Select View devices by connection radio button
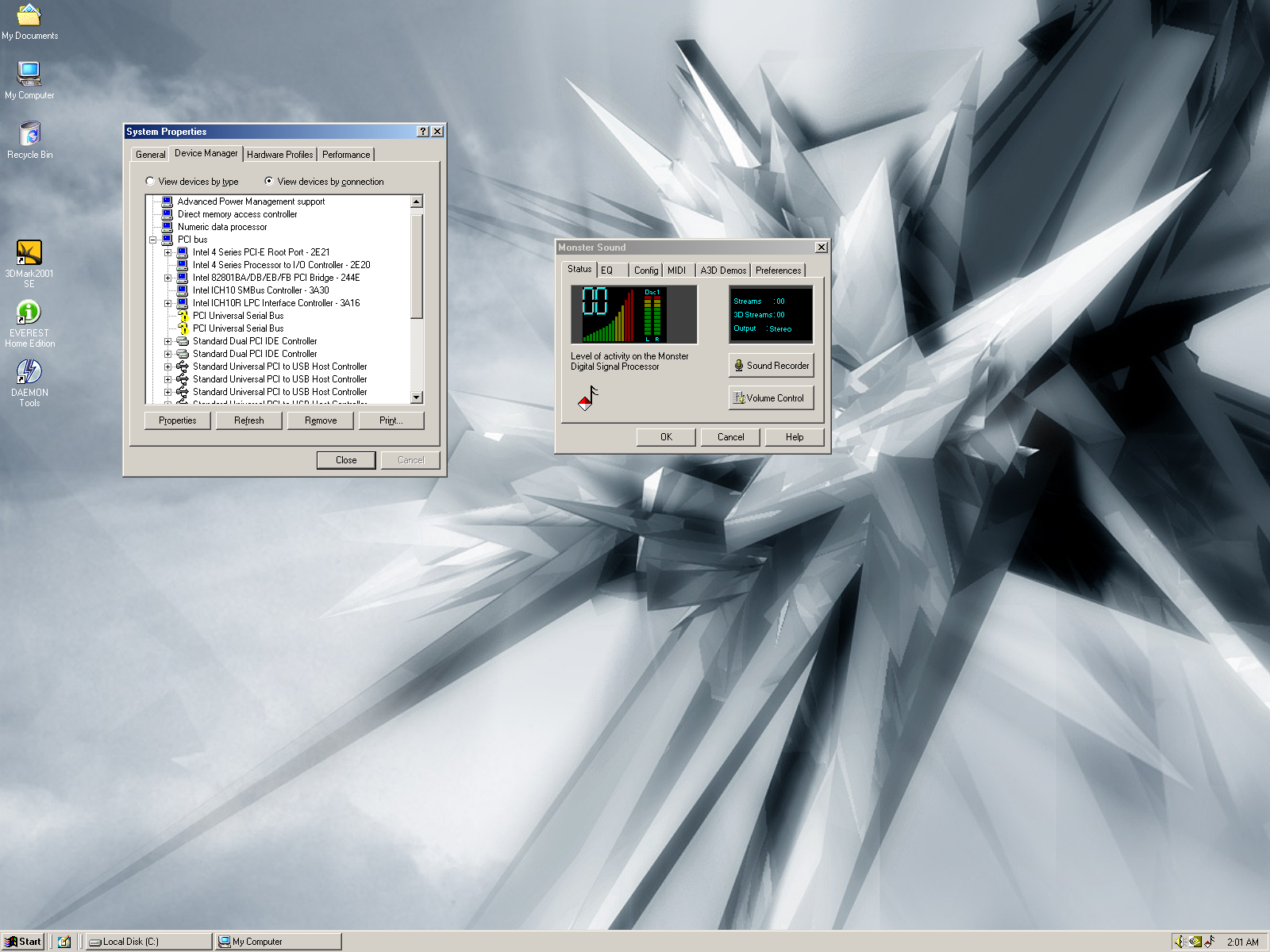Viewport: 1270px width, 952px height. click(x=269, y=181)
